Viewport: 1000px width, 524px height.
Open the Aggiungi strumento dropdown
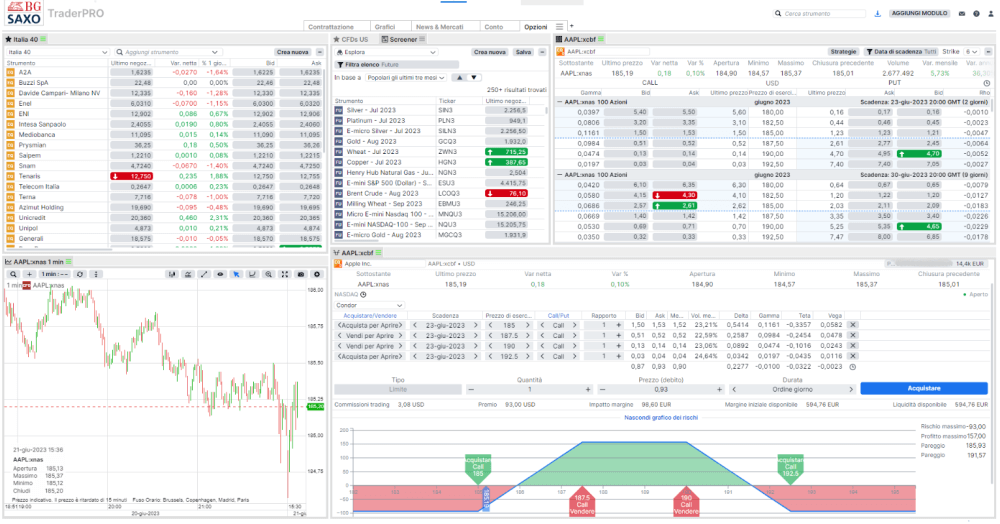click(168, 52)
